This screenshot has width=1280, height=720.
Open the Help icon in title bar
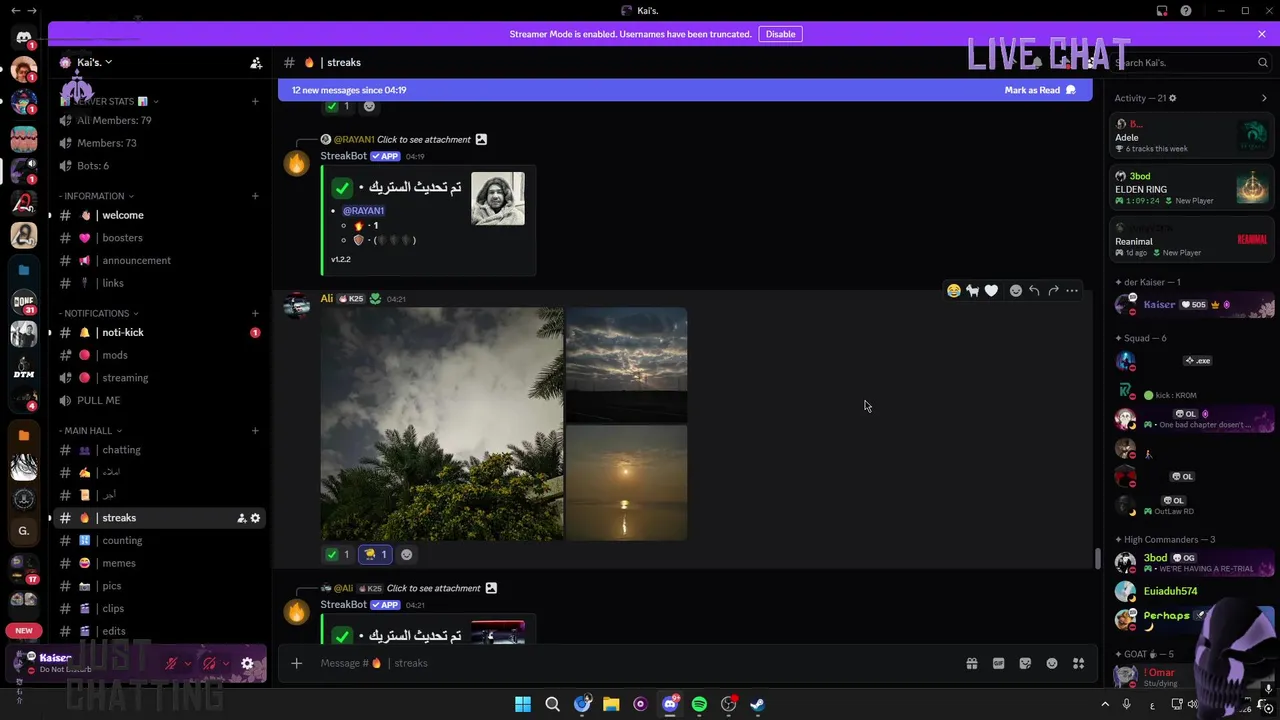(x=1186, y=11)
